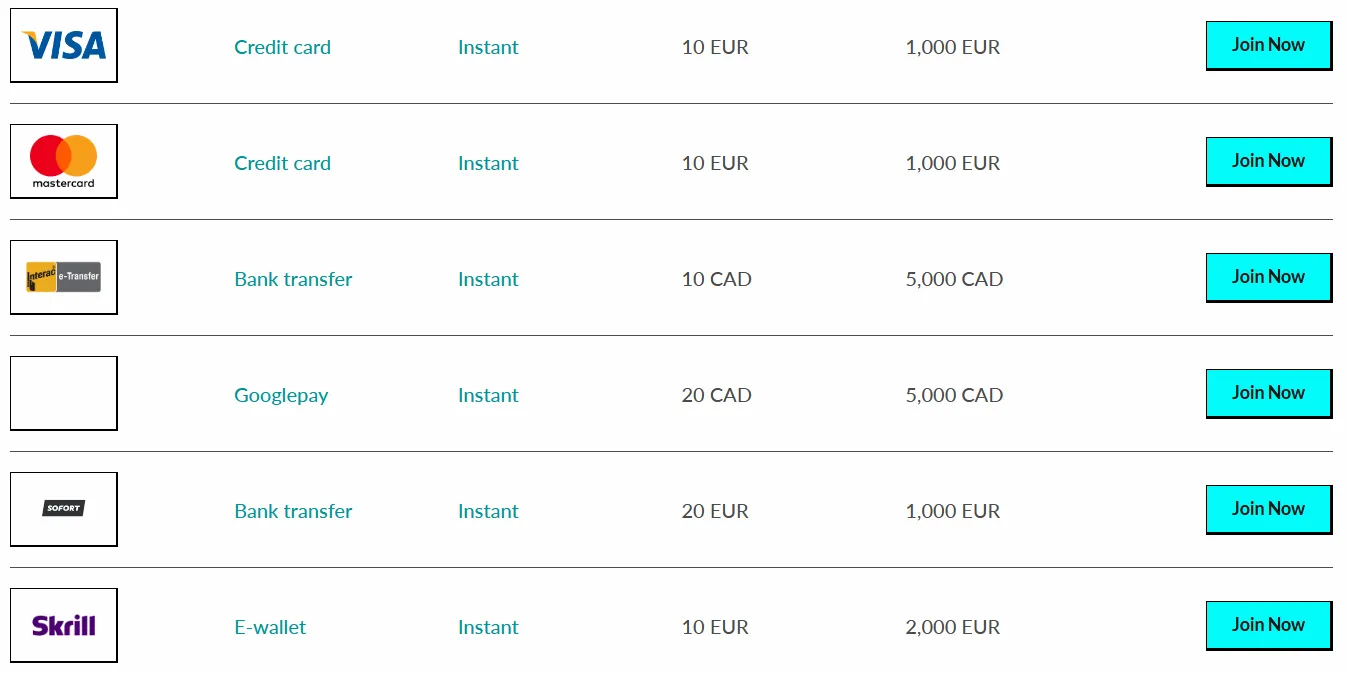Hit Join Now for Interac e-Transfer
This screenshot has width=1347, height=673.
[x=1268, y=277]
